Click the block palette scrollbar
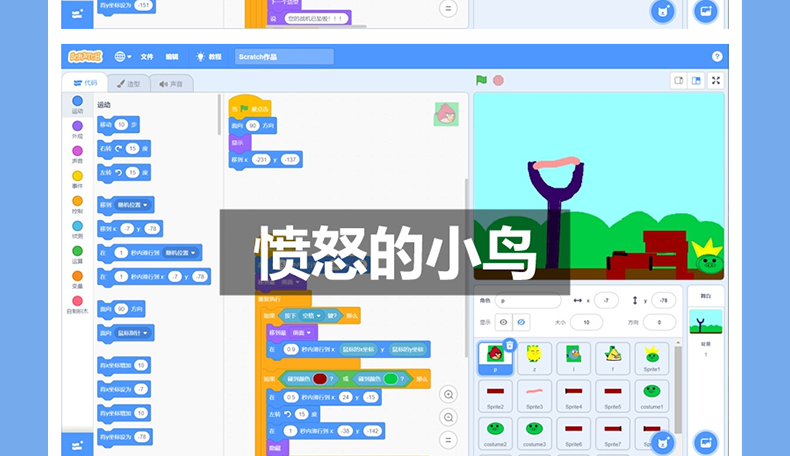This screenshot has height=456, width=790. [219, 115]
